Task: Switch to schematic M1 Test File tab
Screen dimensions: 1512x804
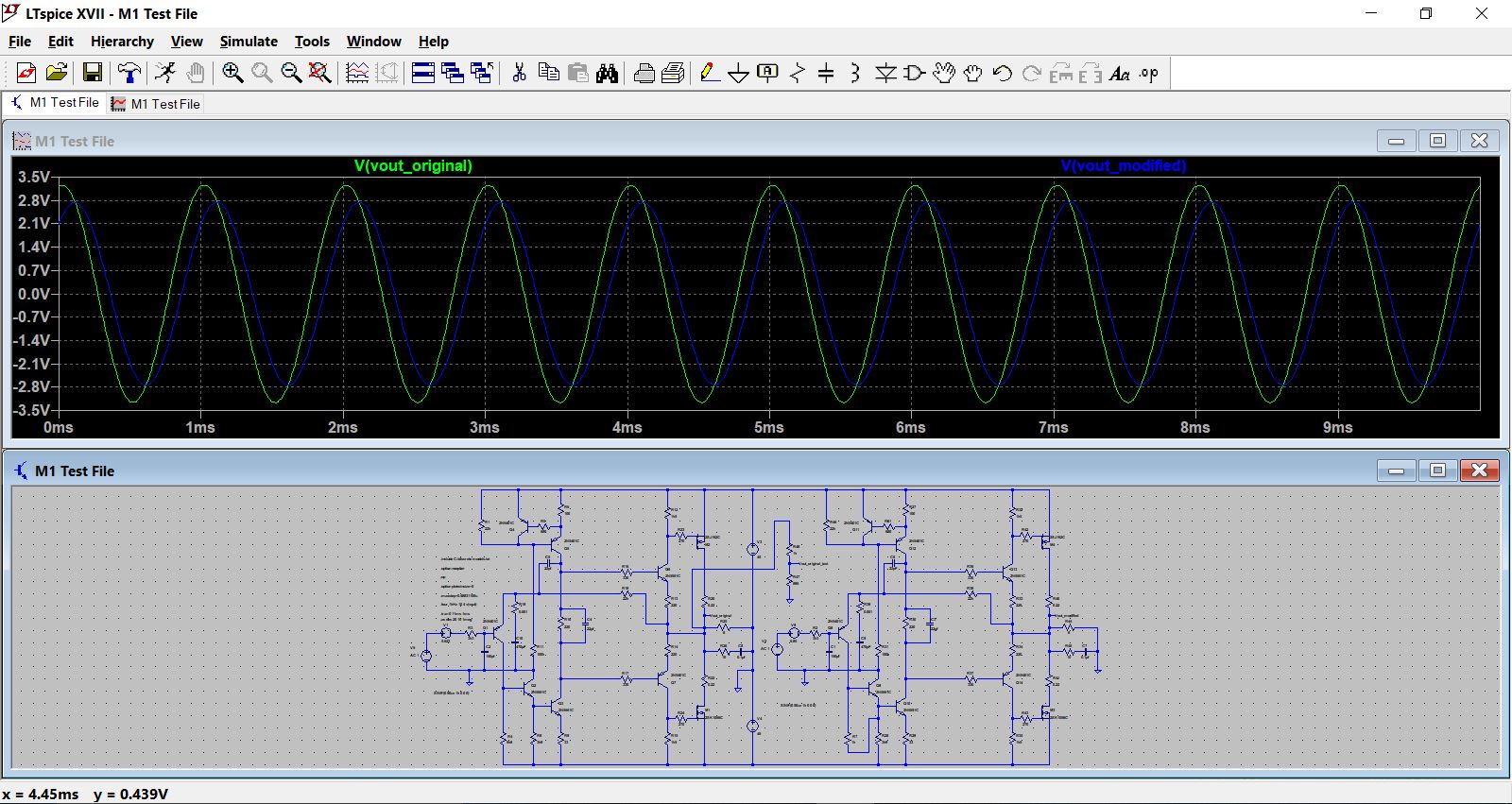Action: tap(55, 103)
